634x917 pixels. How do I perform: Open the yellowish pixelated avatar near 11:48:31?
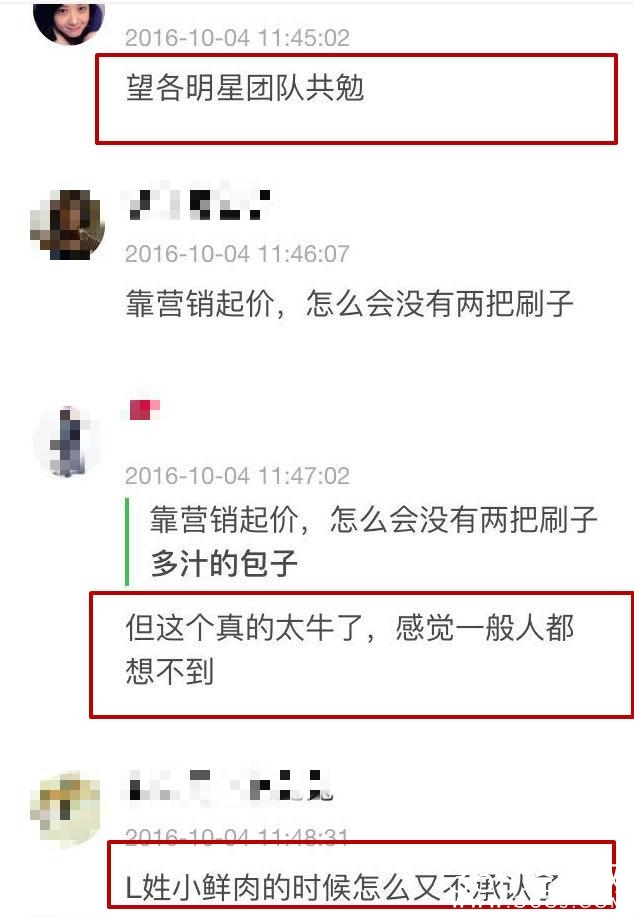click(66, 808)
